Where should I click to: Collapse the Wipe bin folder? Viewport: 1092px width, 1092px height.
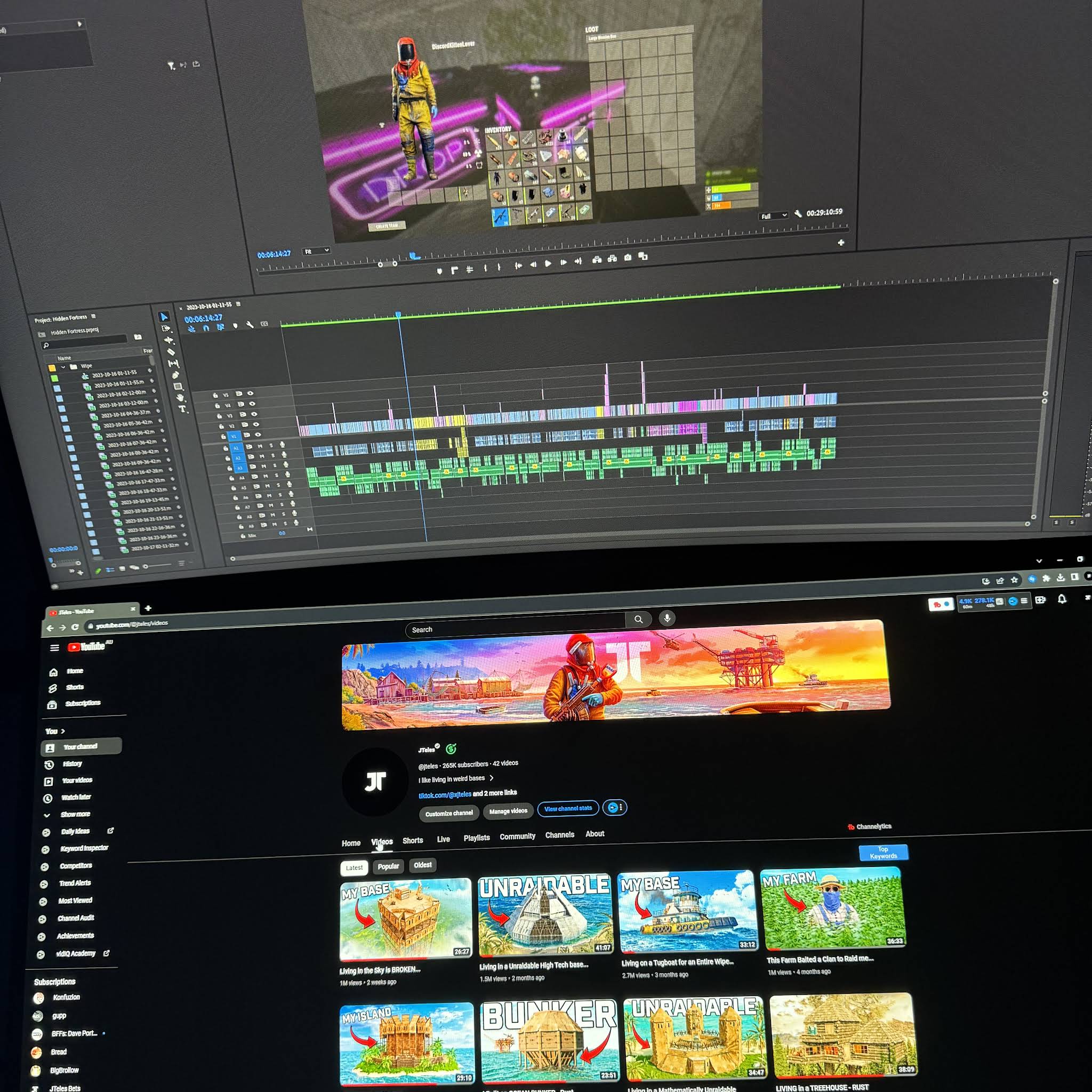click(x=63, y=367)
